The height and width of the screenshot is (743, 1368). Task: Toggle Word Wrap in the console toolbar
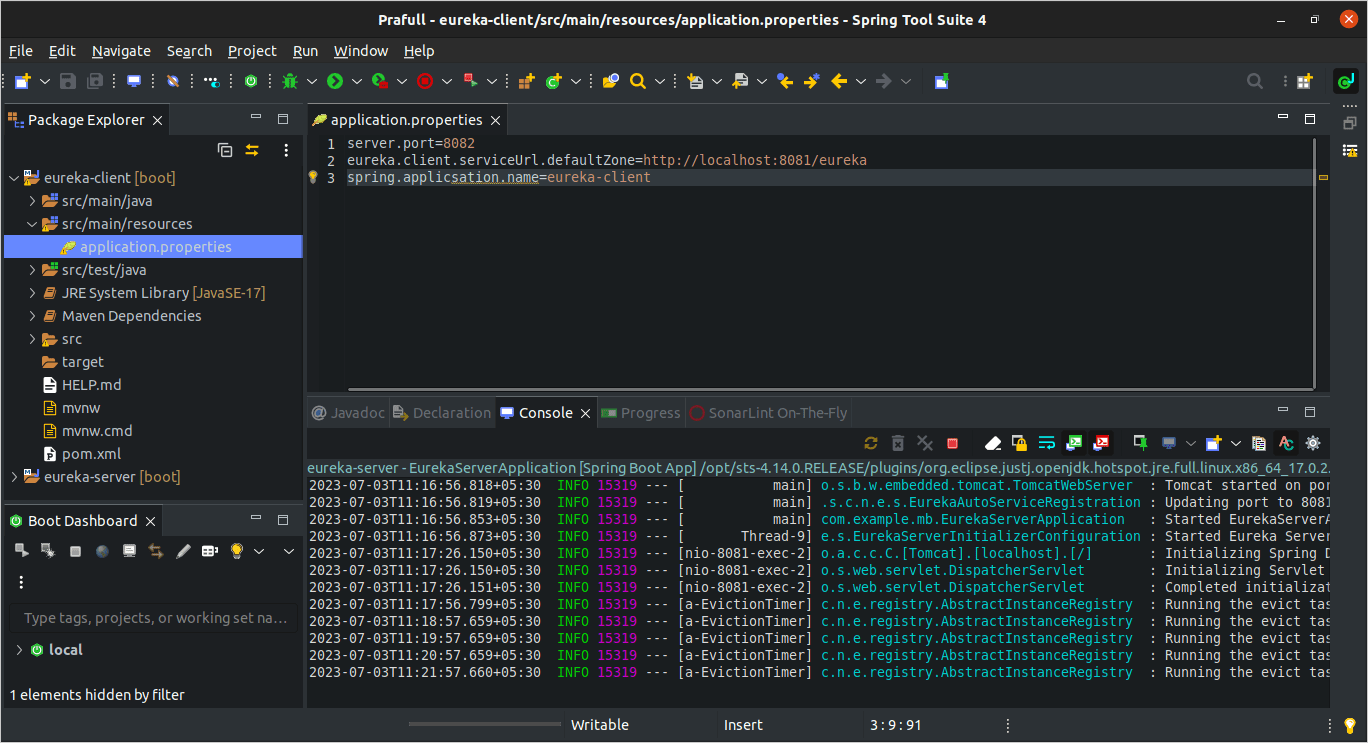tap(1046, 443)
